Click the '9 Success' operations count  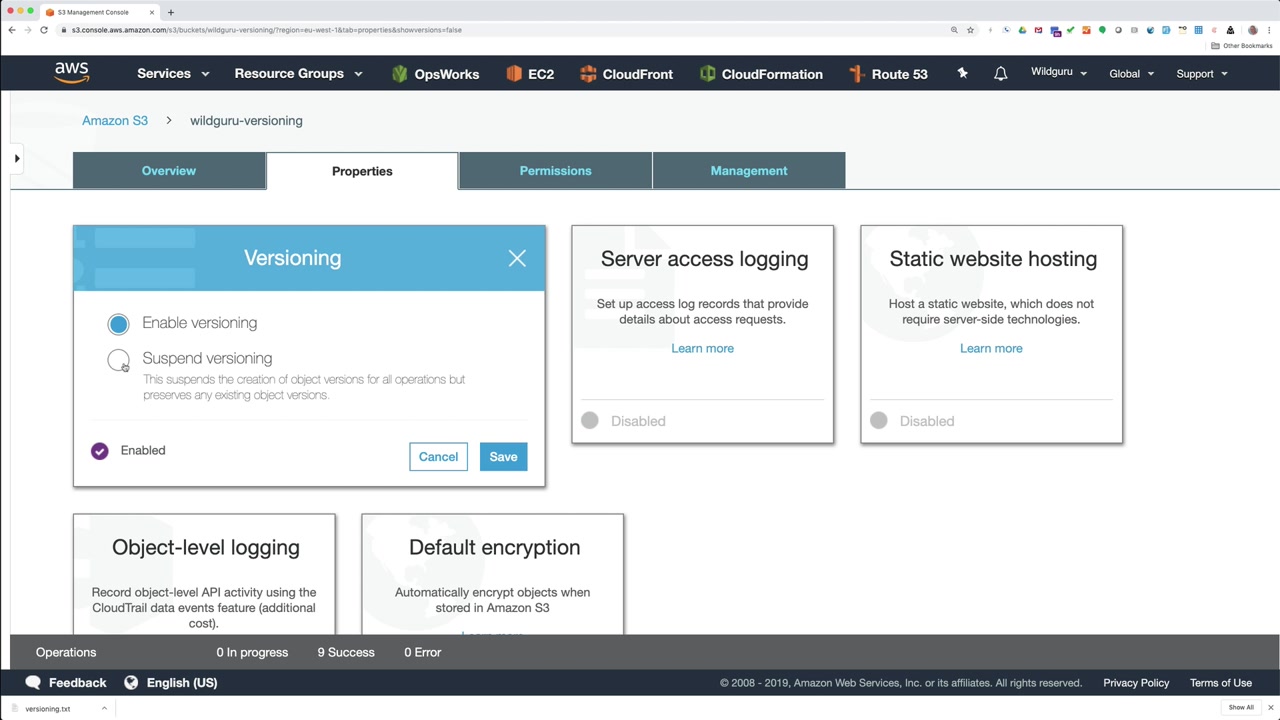click(346, 652)
